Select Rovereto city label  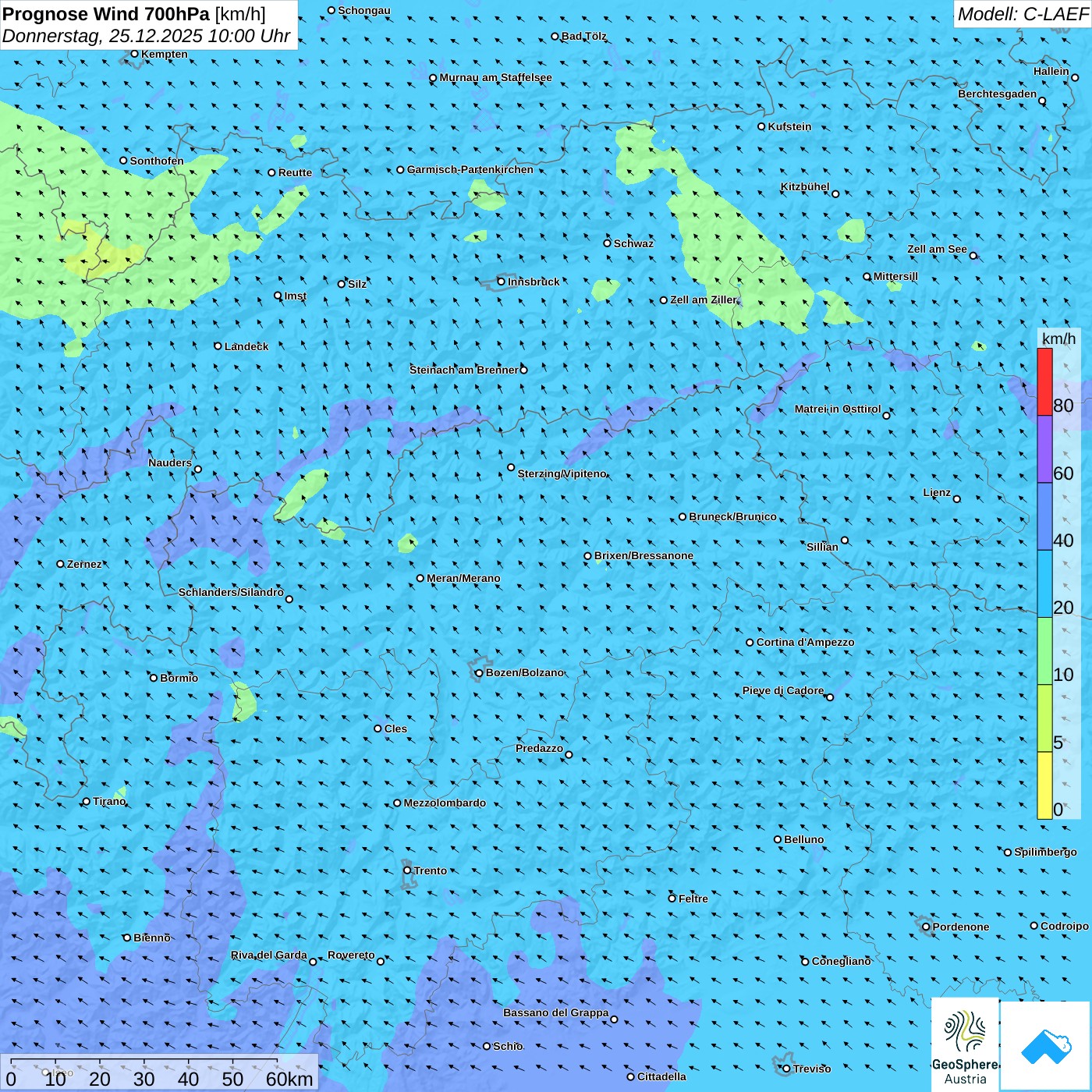point(351,955)
